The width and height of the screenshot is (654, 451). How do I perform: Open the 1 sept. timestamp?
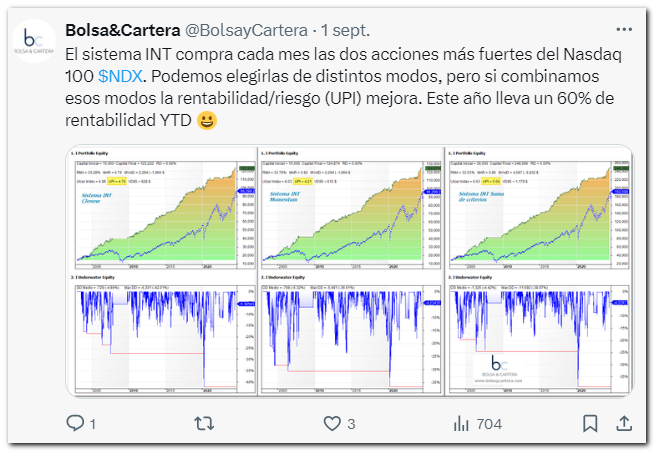[345, 30]
